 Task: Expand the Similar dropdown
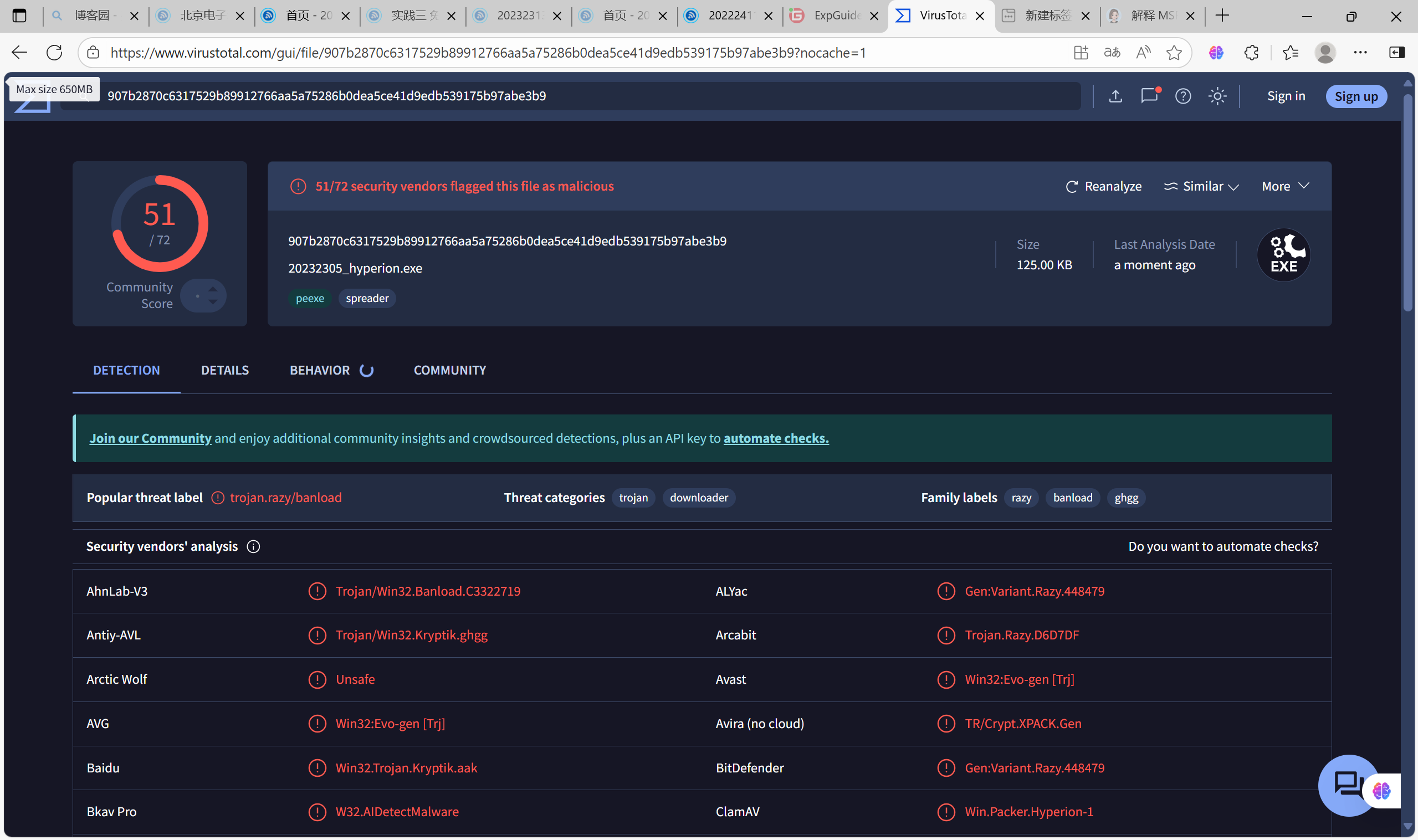coord(1201,186)
